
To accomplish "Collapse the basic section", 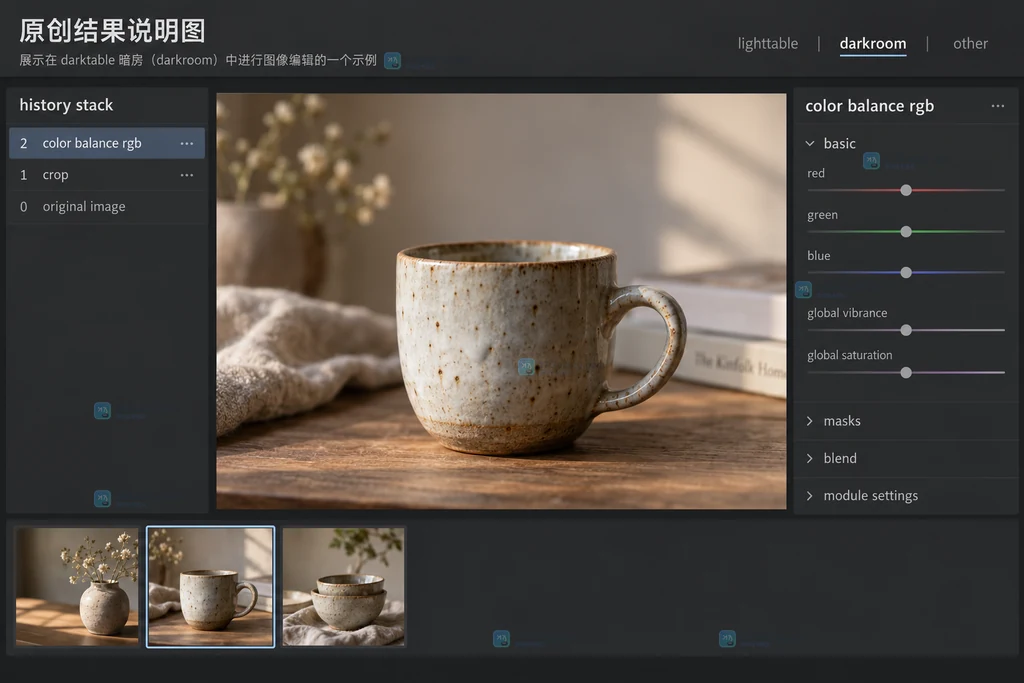I will [x=810, y=144].
